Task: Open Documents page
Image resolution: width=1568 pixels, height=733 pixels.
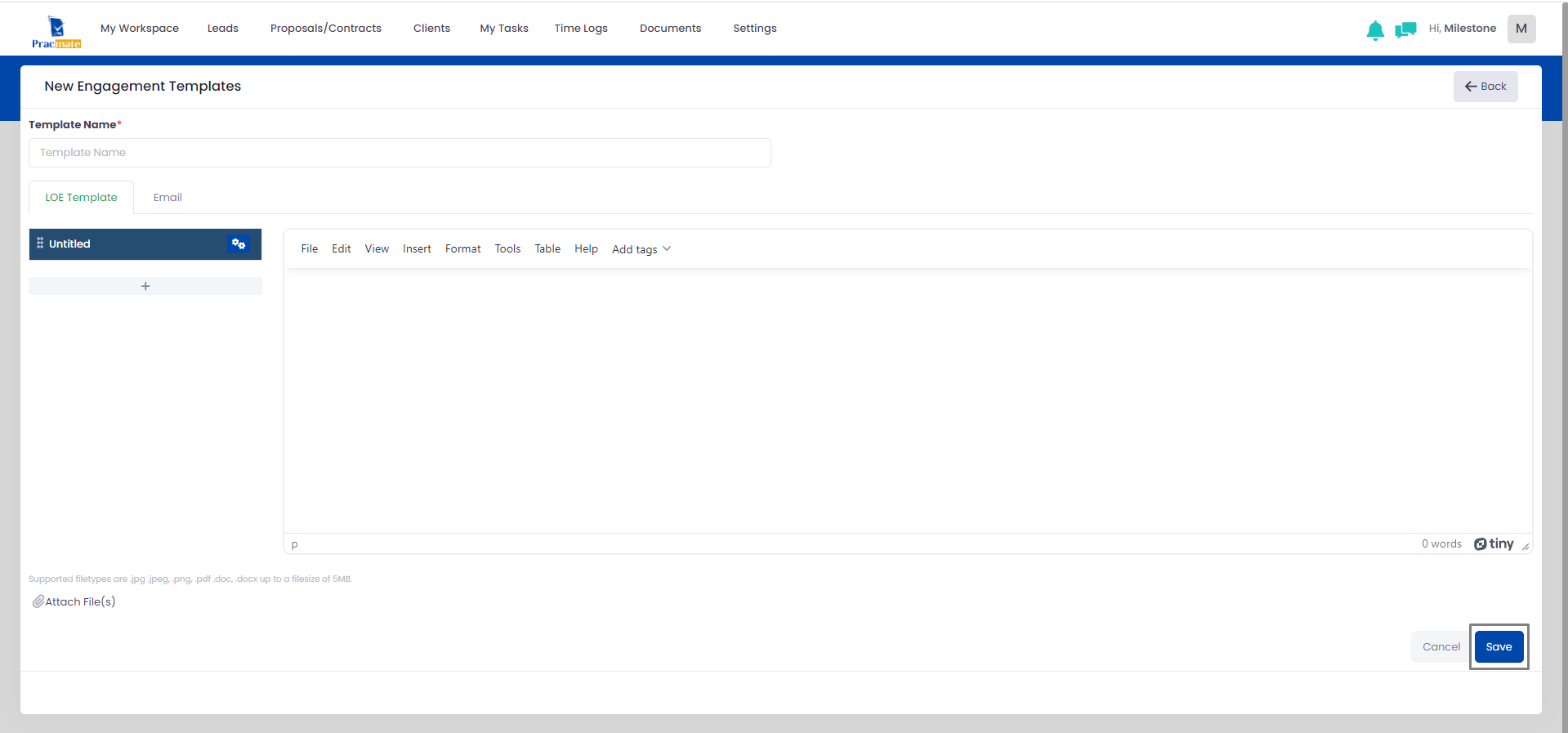Action: (670, 28)
